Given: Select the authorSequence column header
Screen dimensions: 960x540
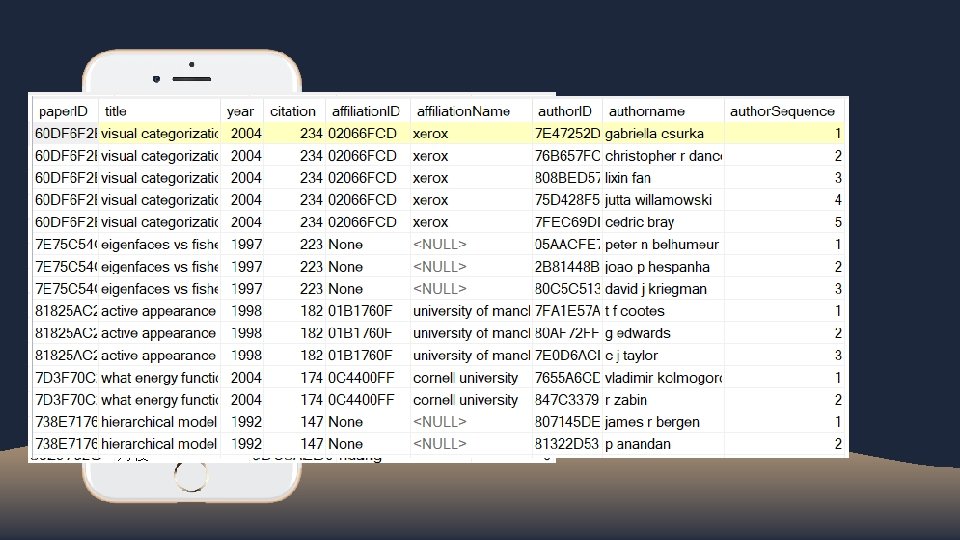Looking at the screenshot, I should click(x=784, y=111).
